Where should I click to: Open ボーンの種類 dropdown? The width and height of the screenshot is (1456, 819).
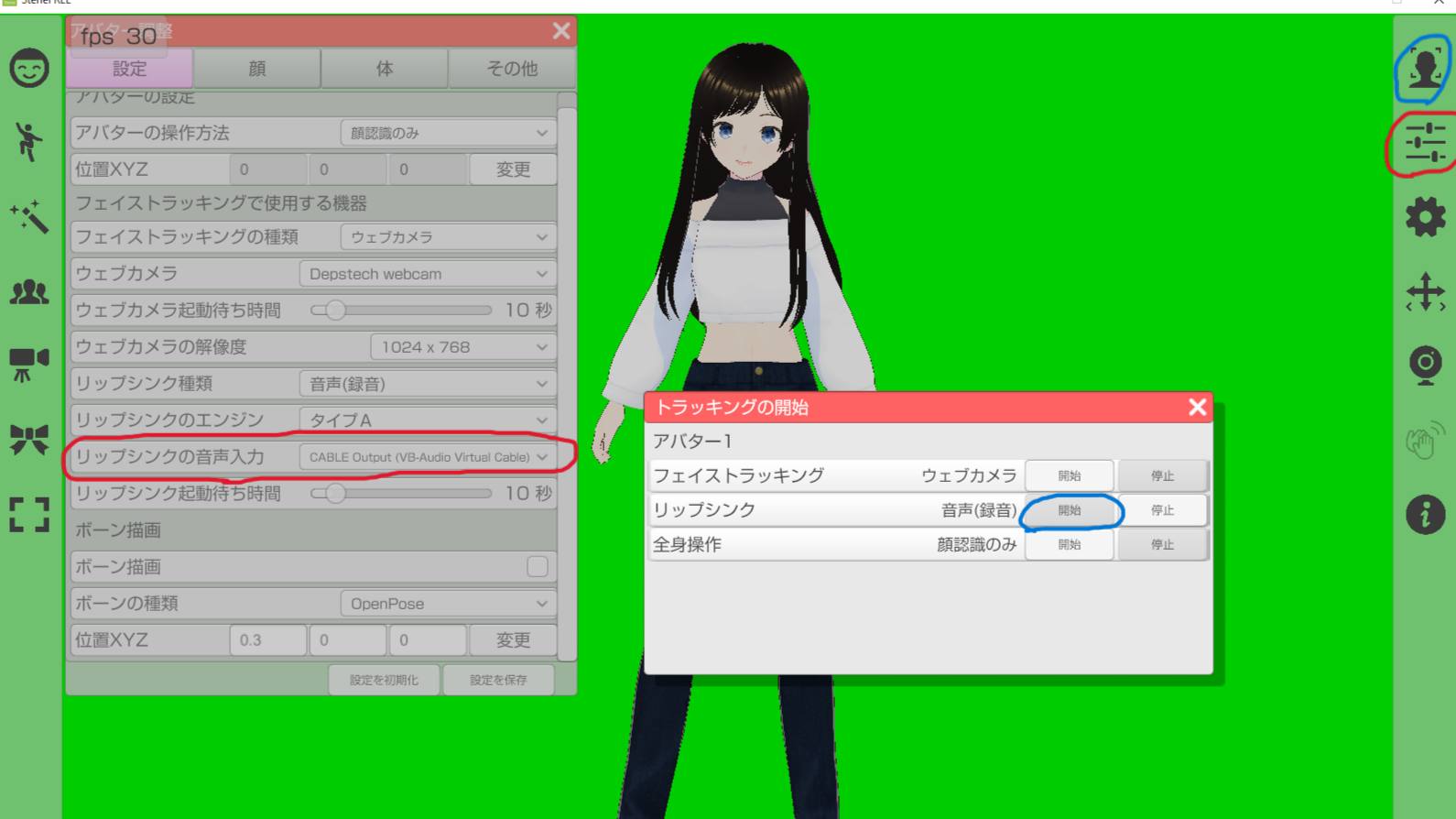tap(448, 604)
